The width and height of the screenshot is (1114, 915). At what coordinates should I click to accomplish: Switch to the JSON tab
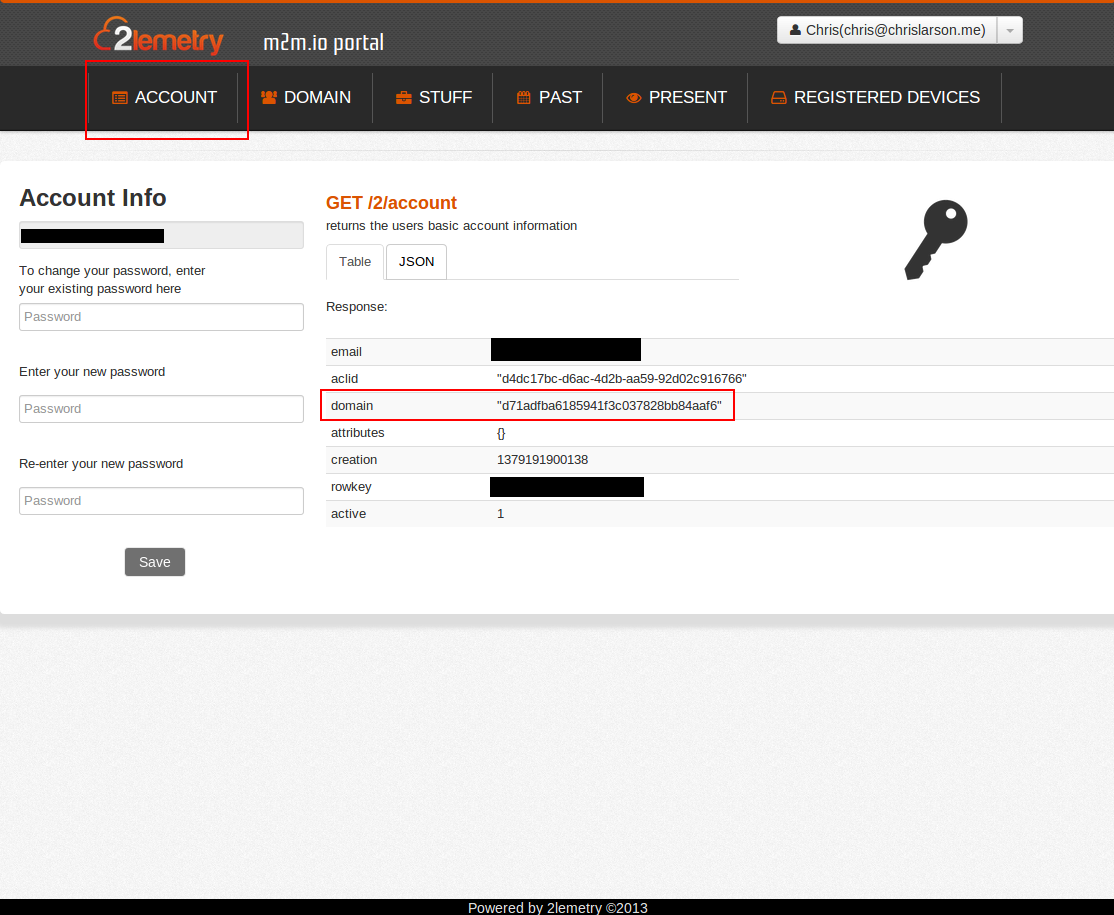pyautogui.click(x=416, y=262)
